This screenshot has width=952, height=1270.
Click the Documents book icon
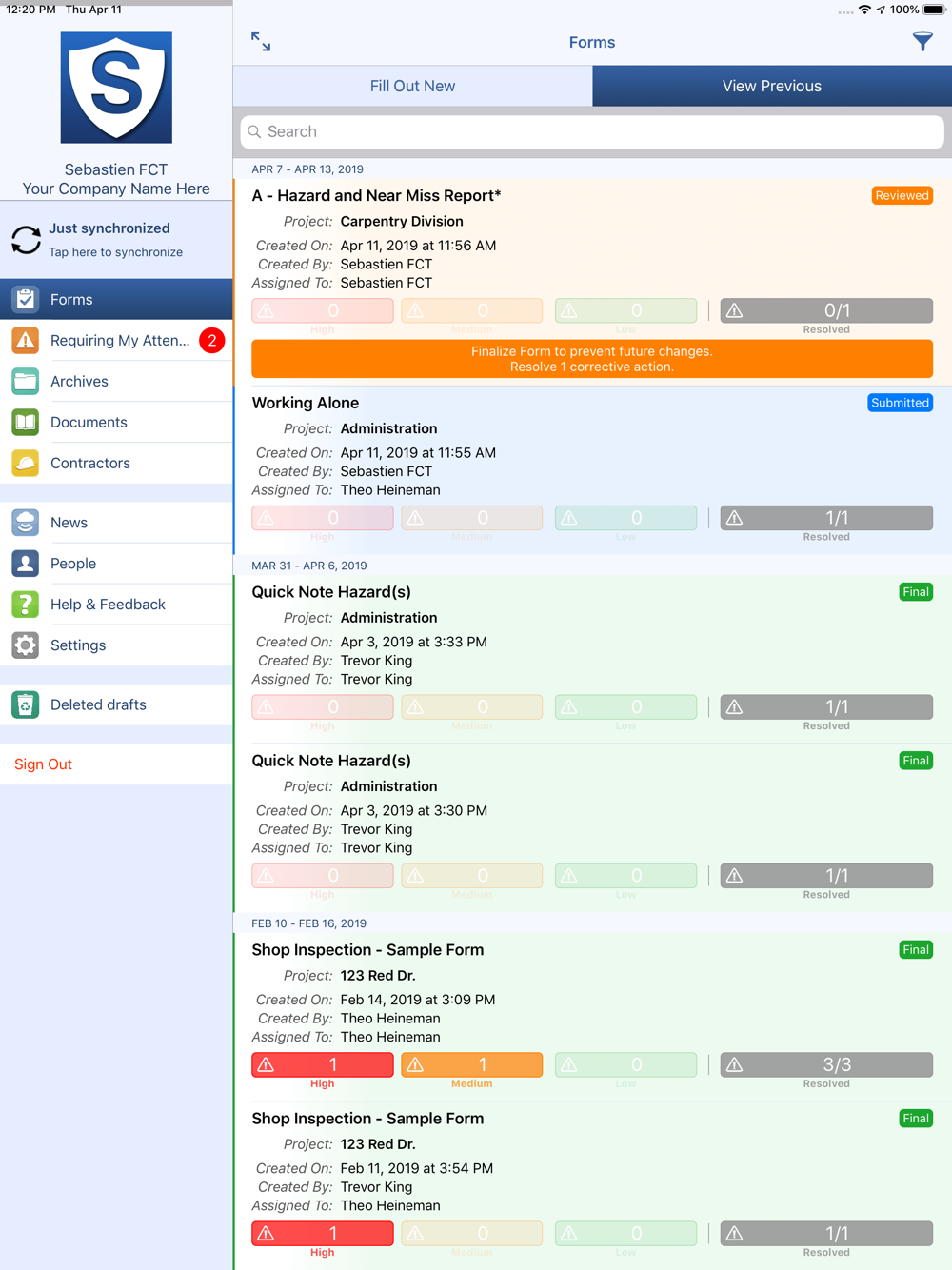(x=26, y=422)
